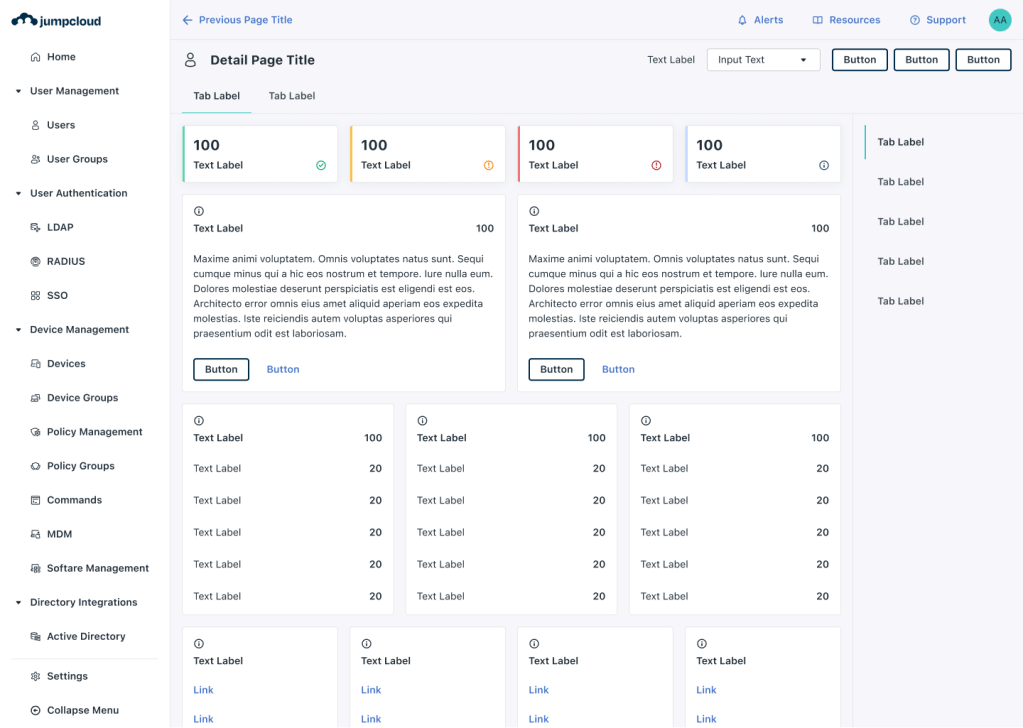The height and width of the screenshot is (728, 1023).
Task: Click the rightmost header Button
Action: pyautogui.click(x=983, y=60)
